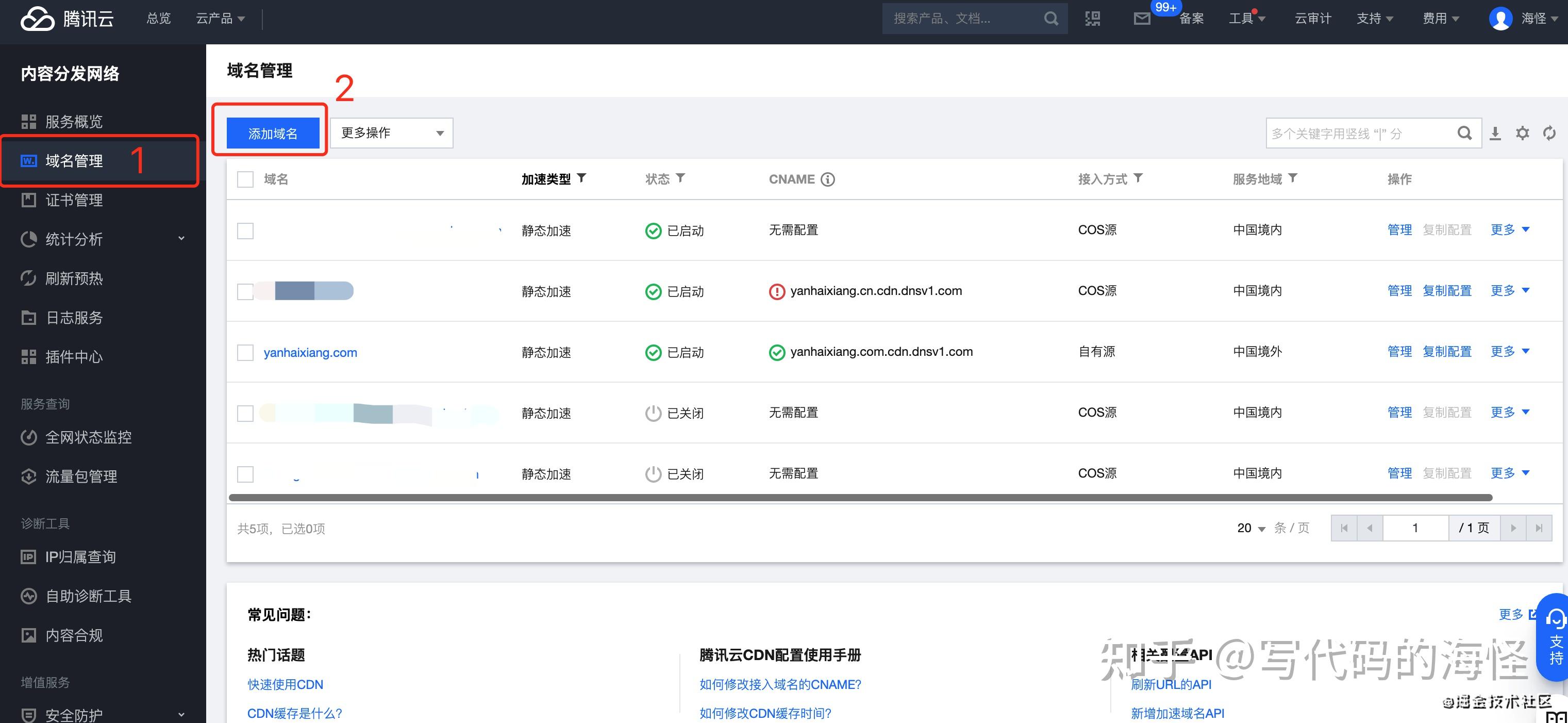Click the refresh icon above the domain table
1568x723 pixels.
[x=1550, y=132]
